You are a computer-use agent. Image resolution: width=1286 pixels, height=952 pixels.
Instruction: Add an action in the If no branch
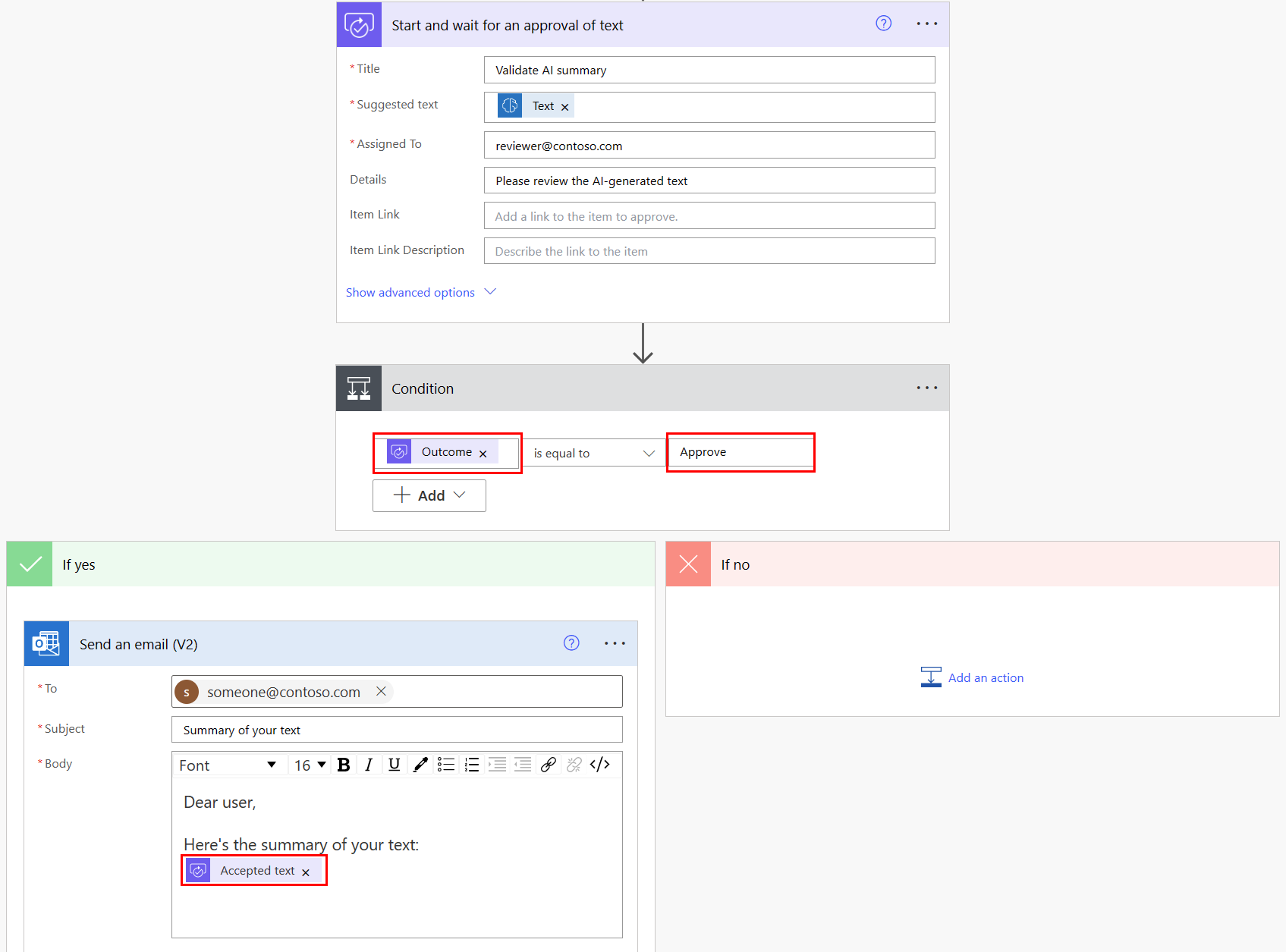point(972,677)
